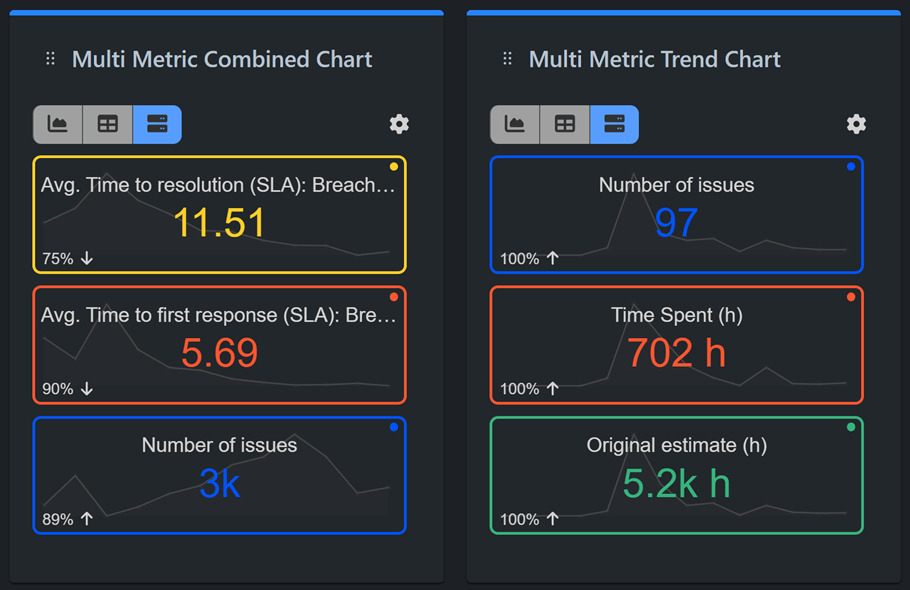Switch Trend Chart to table view
Screen dimensions: 910x590
[x=564, y=124]
